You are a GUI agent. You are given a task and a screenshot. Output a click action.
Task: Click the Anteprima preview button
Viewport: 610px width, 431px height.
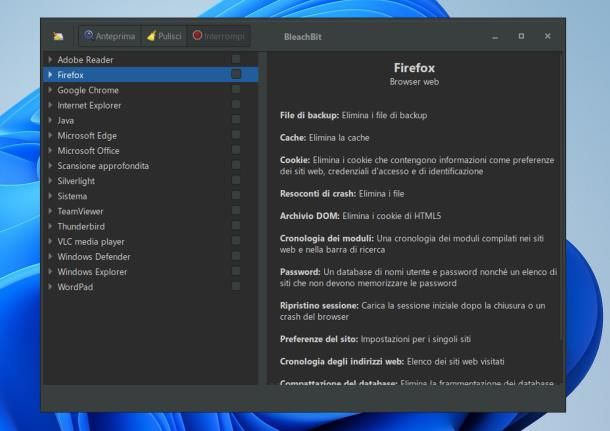coord(110,36)
